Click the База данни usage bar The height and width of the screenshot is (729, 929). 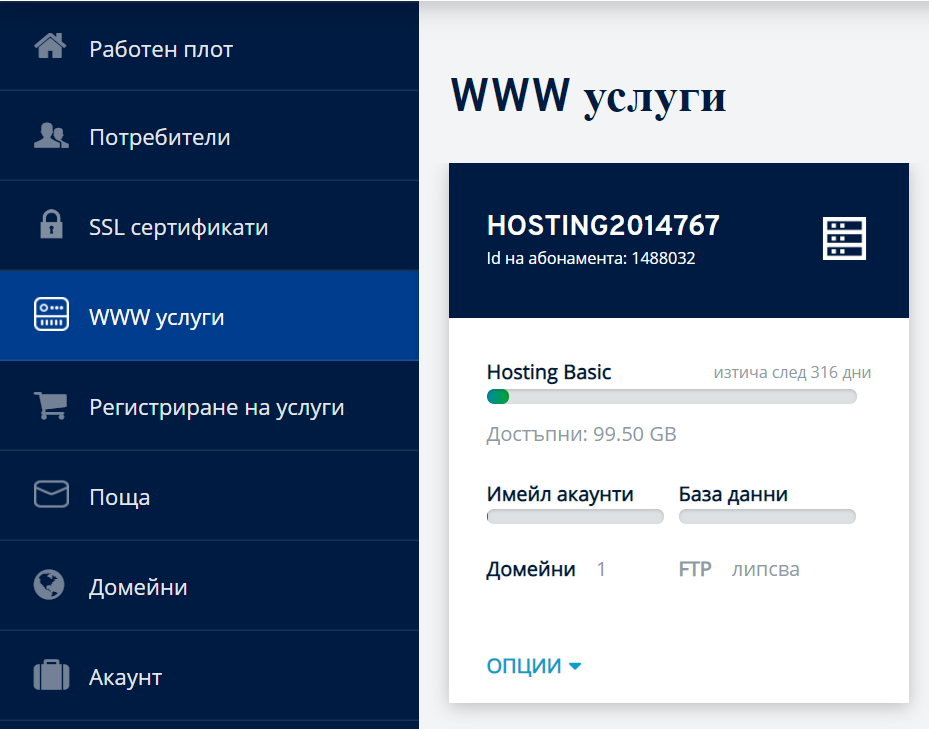coord(767,516)
